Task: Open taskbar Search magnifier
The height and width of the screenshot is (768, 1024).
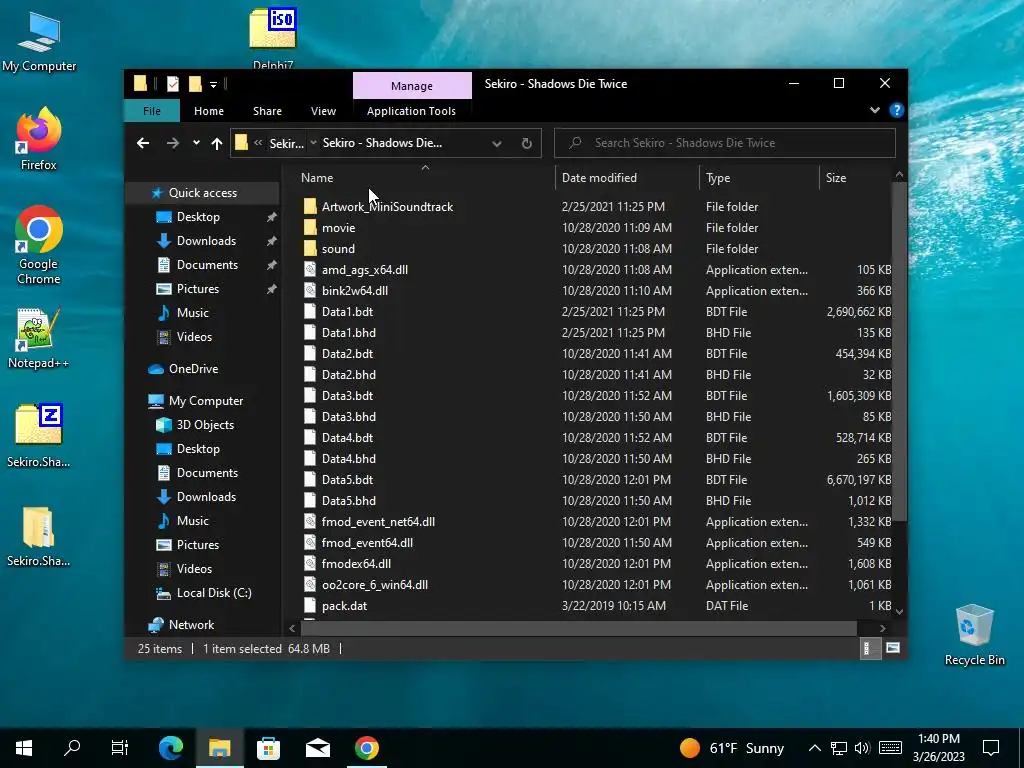Action: [x=72, y=748]
